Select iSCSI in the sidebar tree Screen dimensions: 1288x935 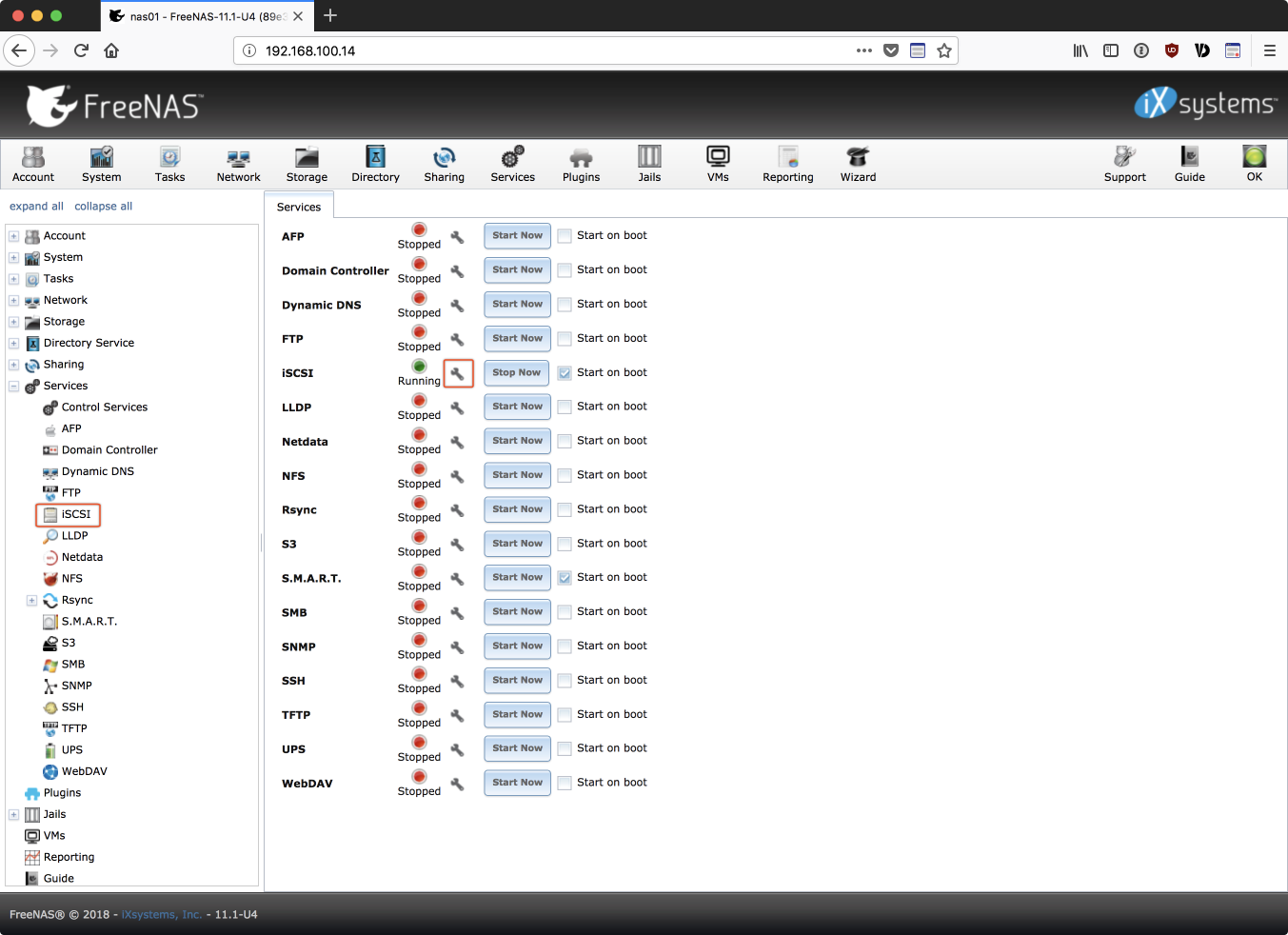(x=75, y=514)
